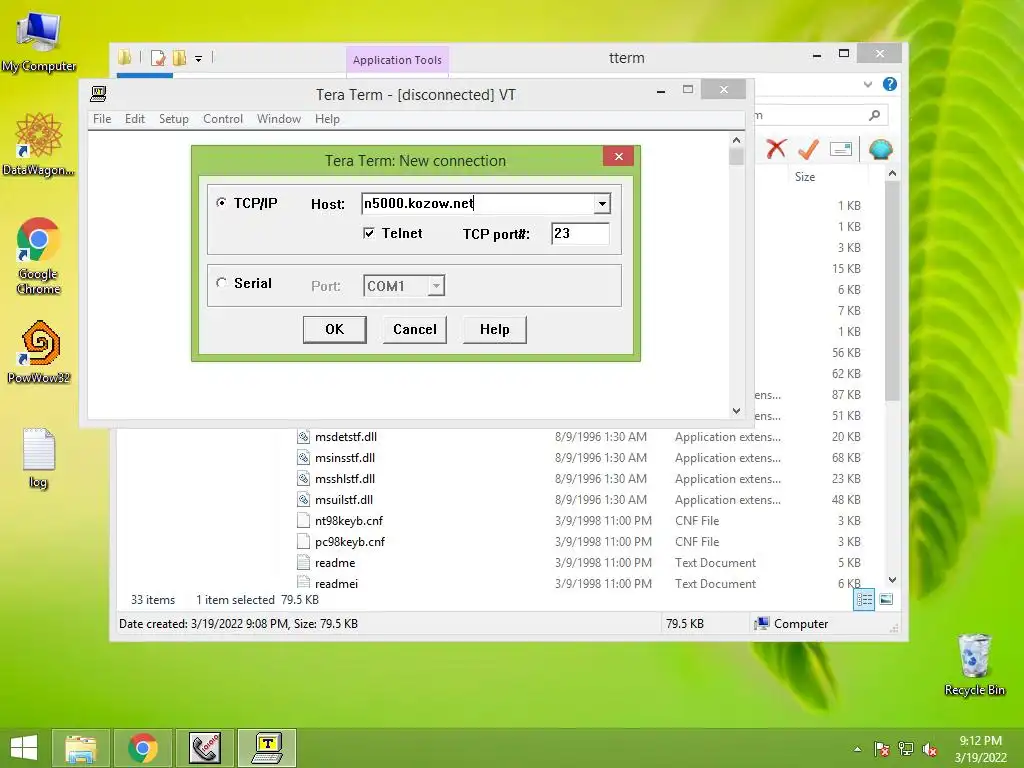Click the TCP port number field
Image resolution: width=1024 pixels, height=768 pixels.
[x=580, y=234]
